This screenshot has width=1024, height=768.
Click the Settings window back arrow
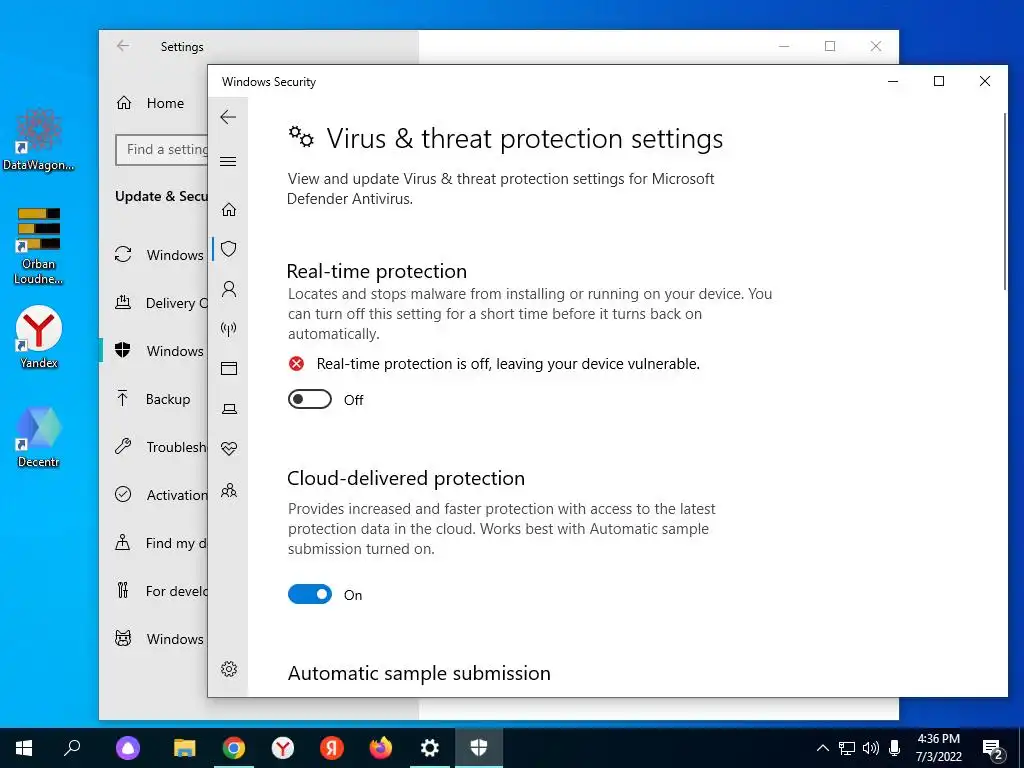pos(123,46)
